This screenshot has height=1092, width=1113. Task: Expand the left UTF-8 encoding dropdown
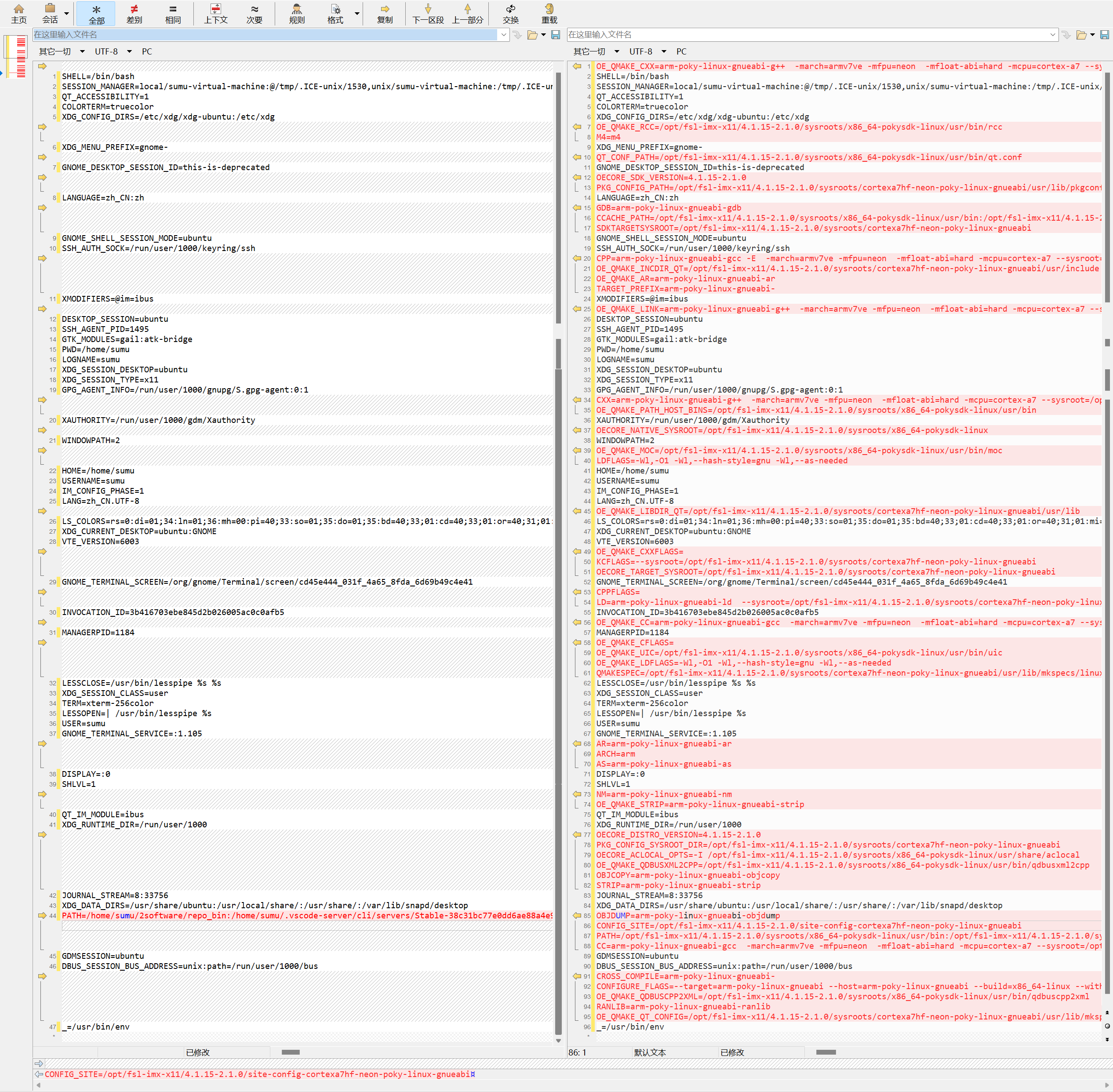point(130,51)
